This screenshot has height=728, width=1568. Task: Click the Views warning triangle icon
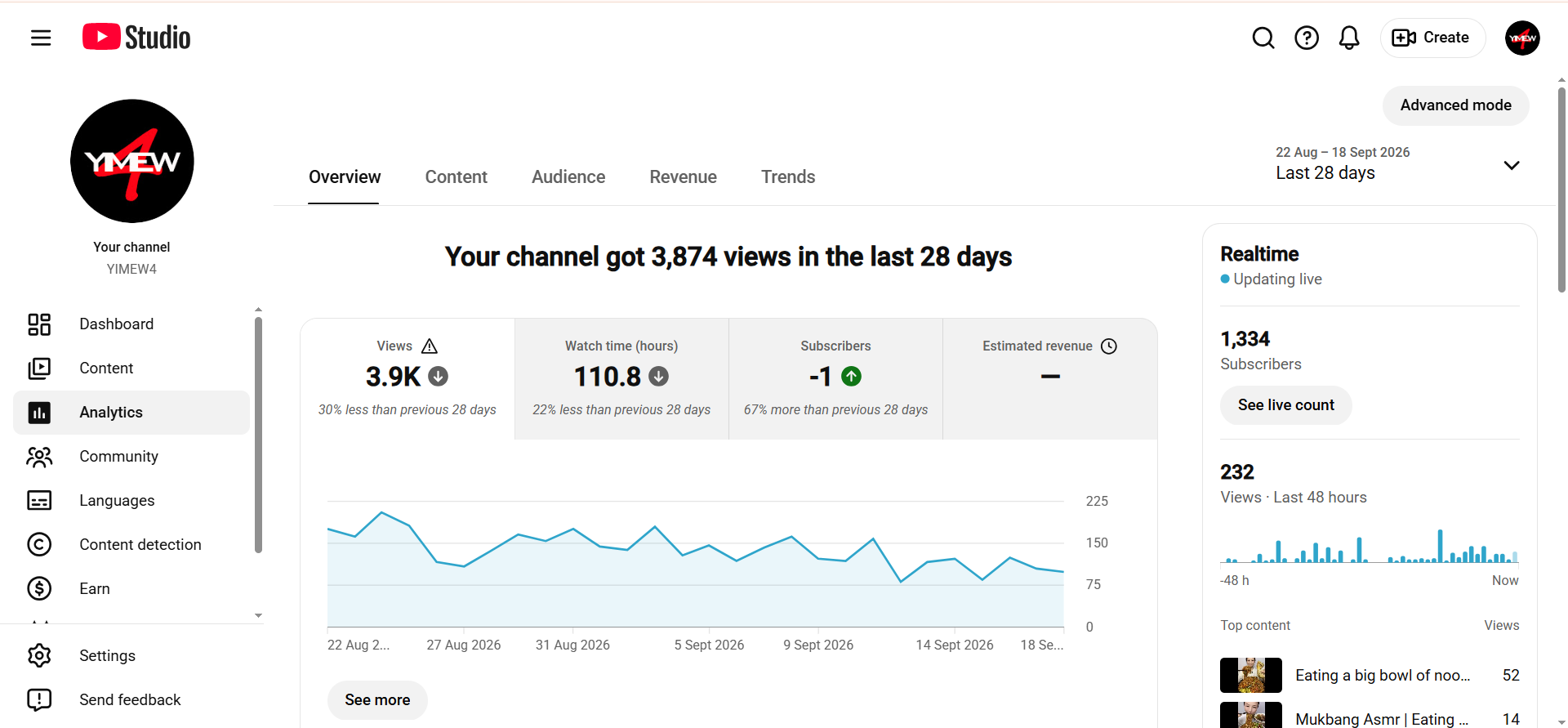pos(430,346)
